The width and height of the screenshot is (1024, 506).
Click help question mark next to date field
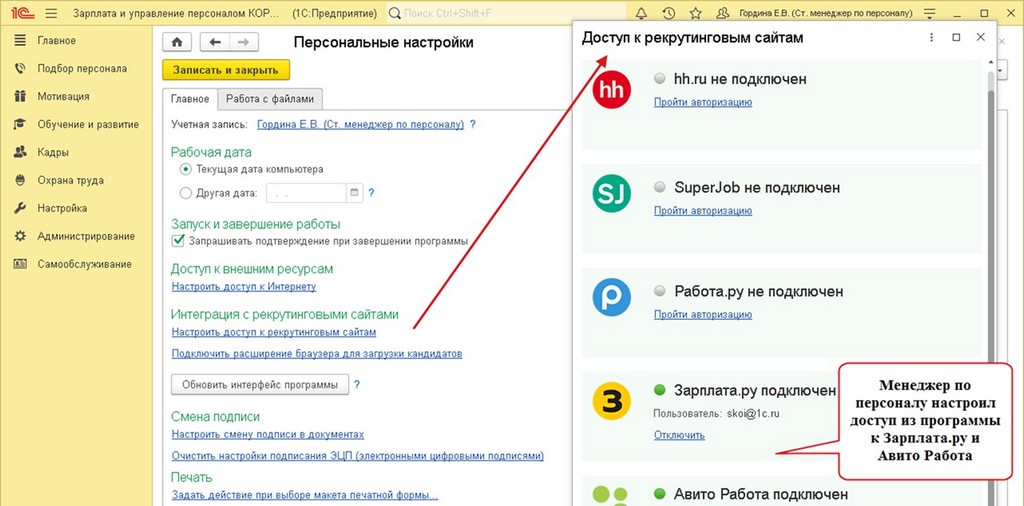coord(371,193)
